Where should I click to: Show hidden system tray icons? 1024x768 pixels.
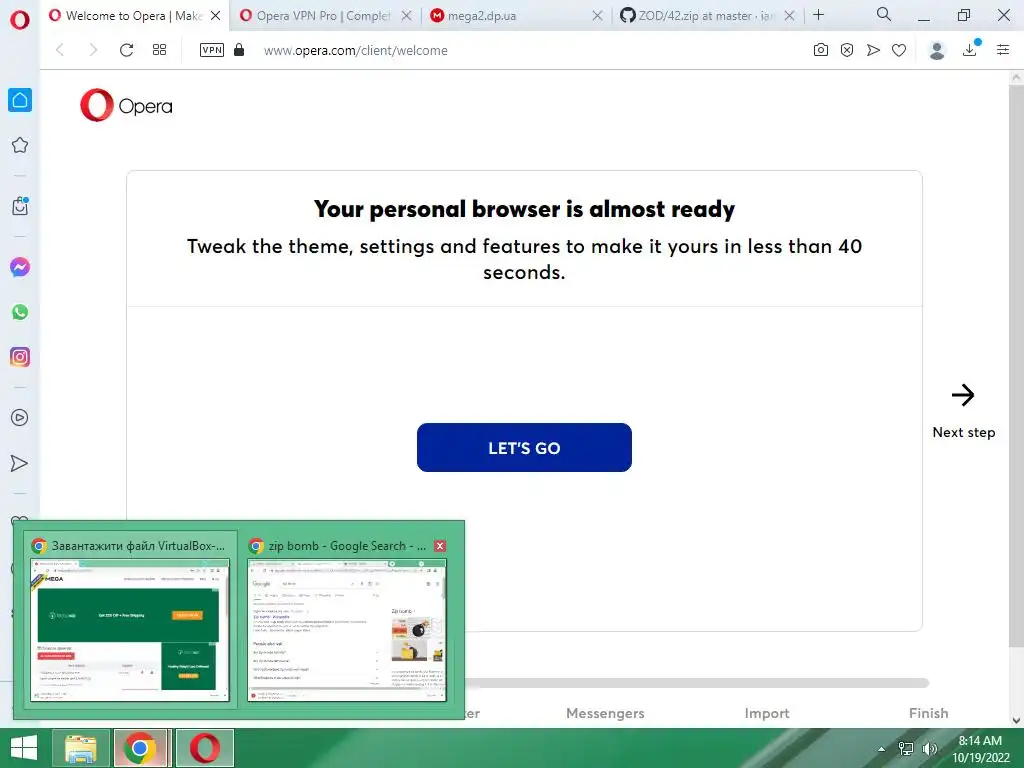click(x=882, y=749)
